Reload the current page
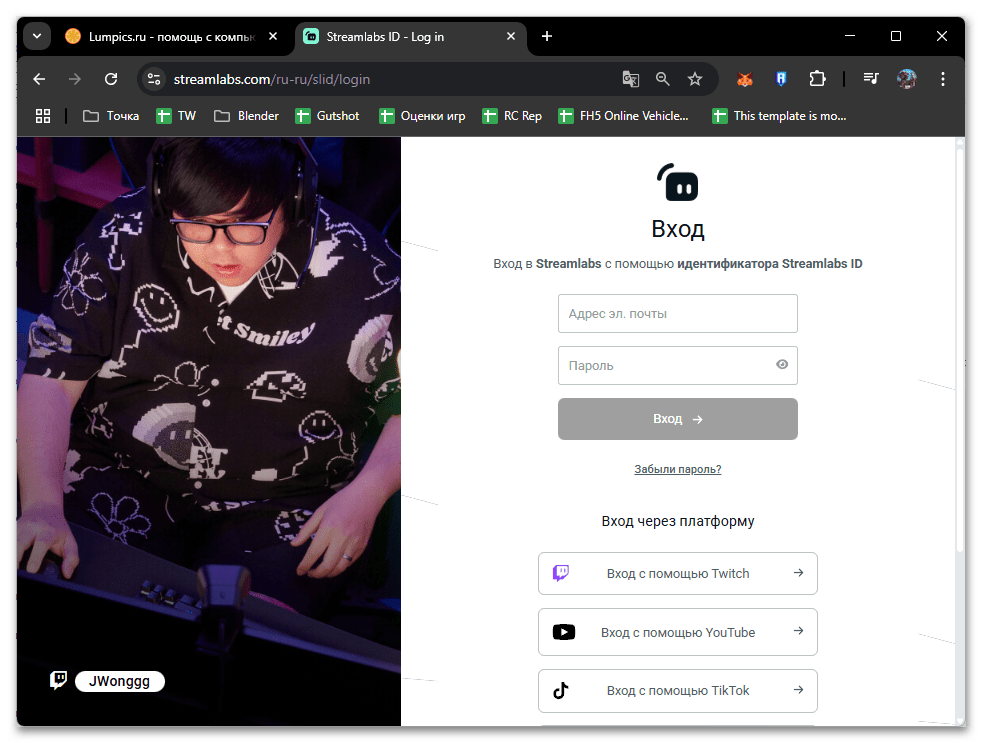The image size is (982, 743). coord(111,79)
